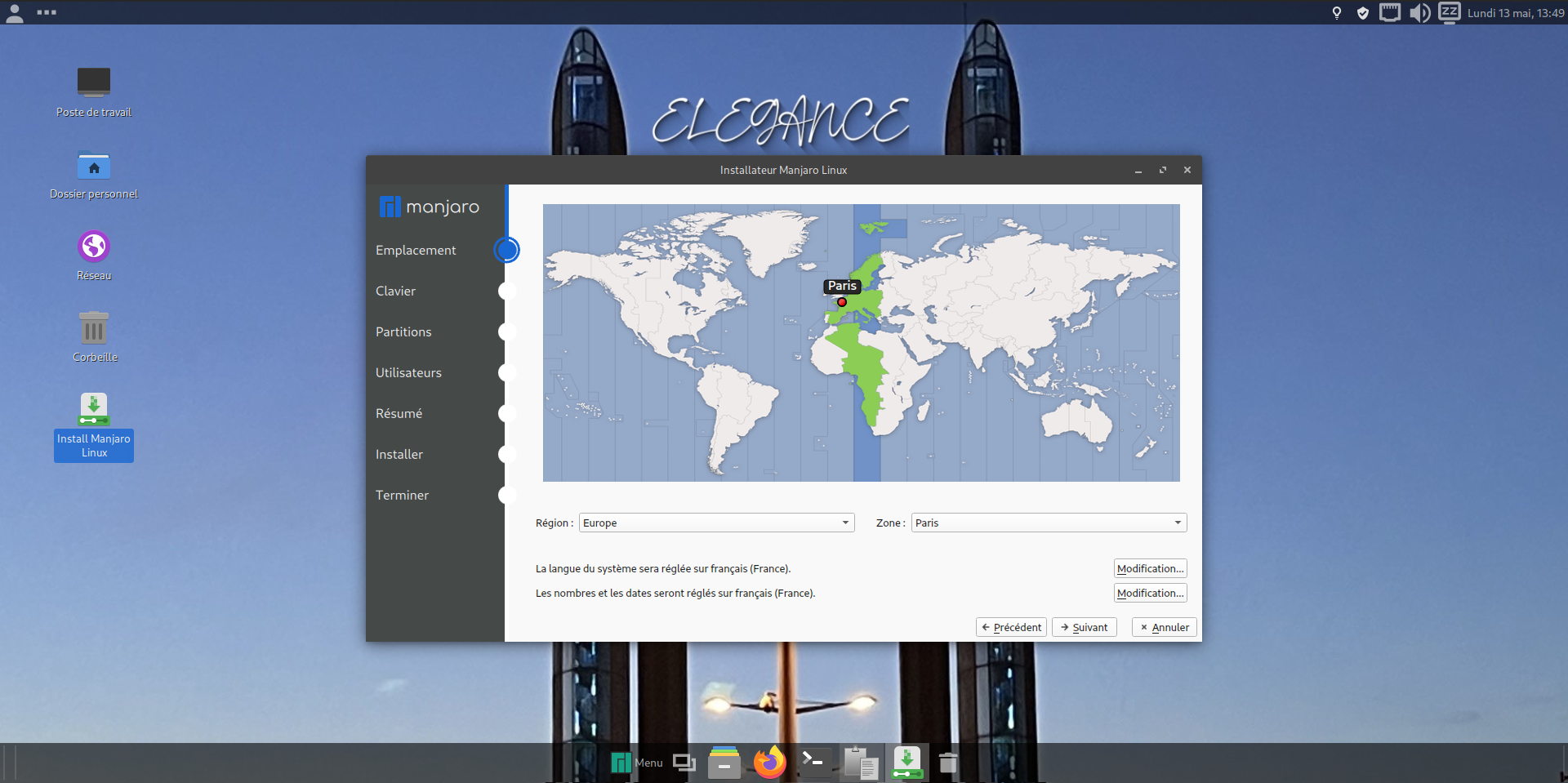
Task: Click the sleep power-manager tray icon
Action: point(1449,12)
